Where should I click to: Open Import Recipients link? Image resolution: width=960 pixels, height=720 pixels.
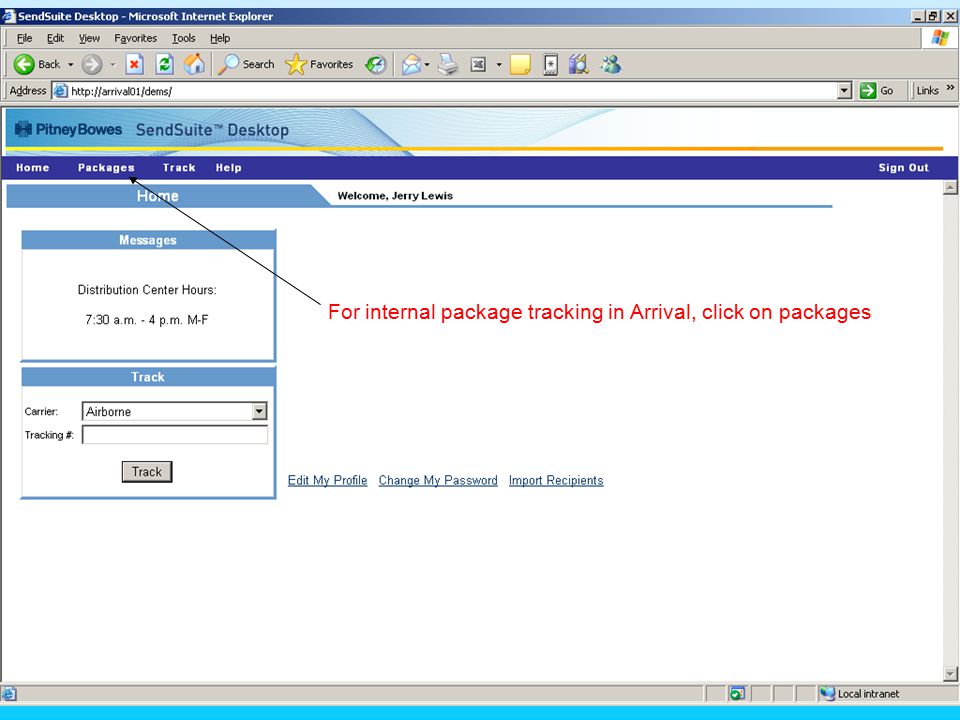pos(556,481)
